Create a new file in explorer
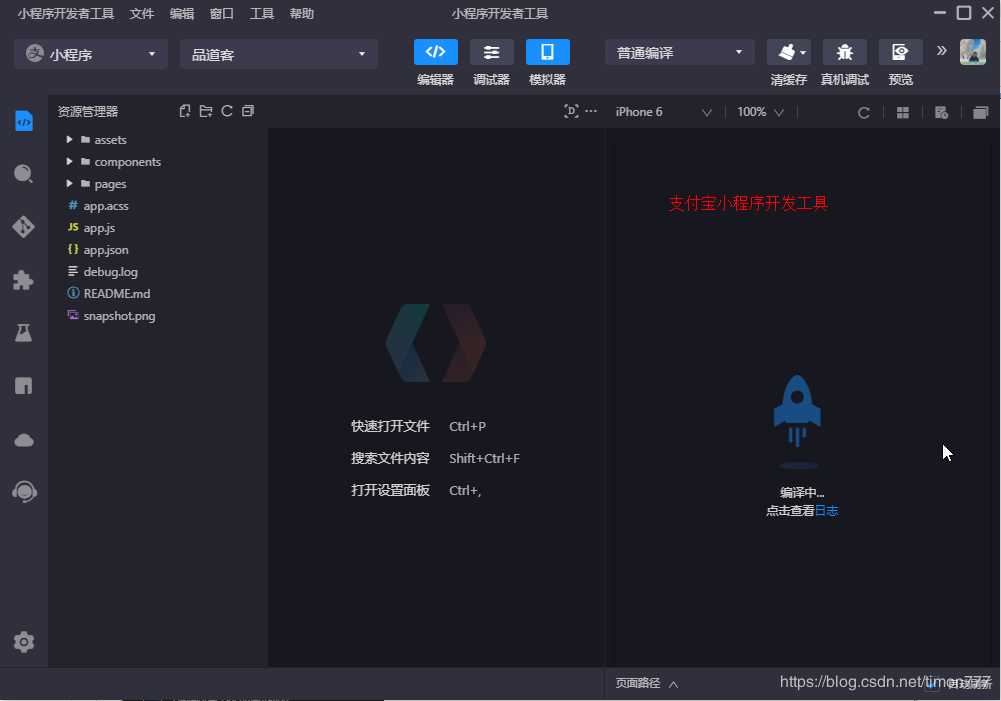 185,111
